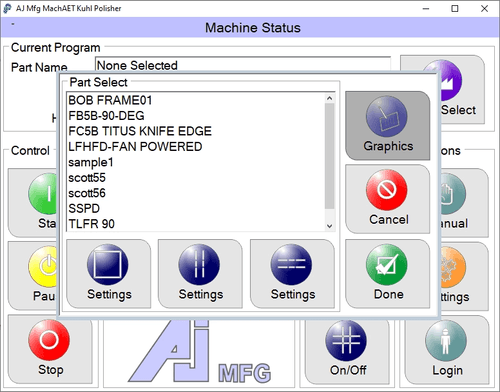This screenshot has width=500, height=392.
Task: Open Settings with the square icon
Action: pos(109,273)
